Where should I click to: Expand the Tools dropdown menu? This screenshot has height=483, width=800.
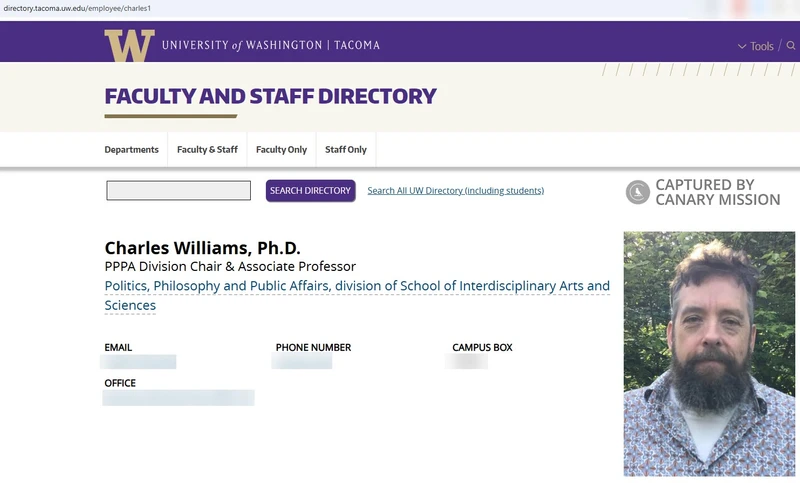click(x=756, y=46)
